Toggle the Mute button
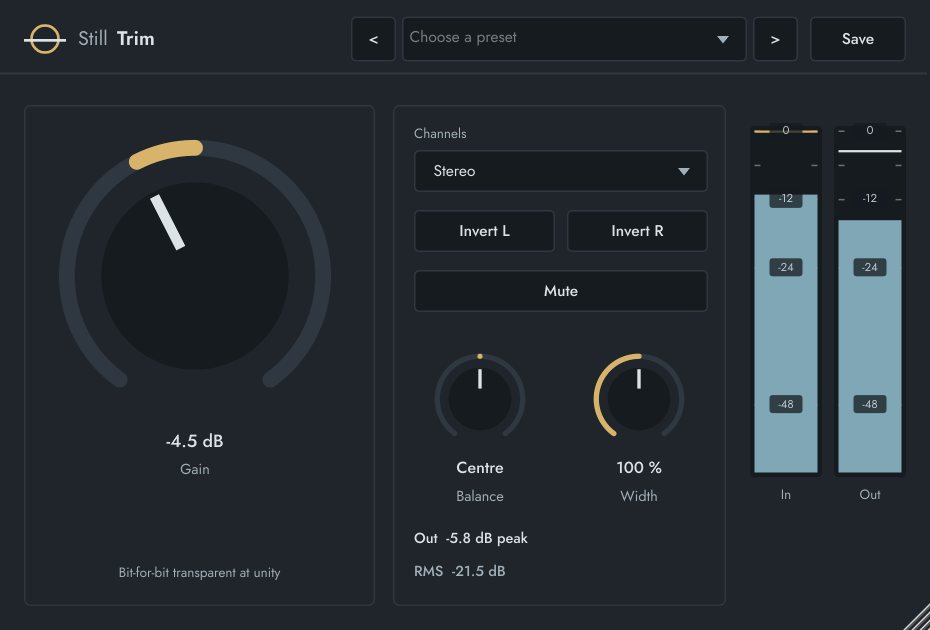This screenshot has width=930, height=630. (560, 291)
